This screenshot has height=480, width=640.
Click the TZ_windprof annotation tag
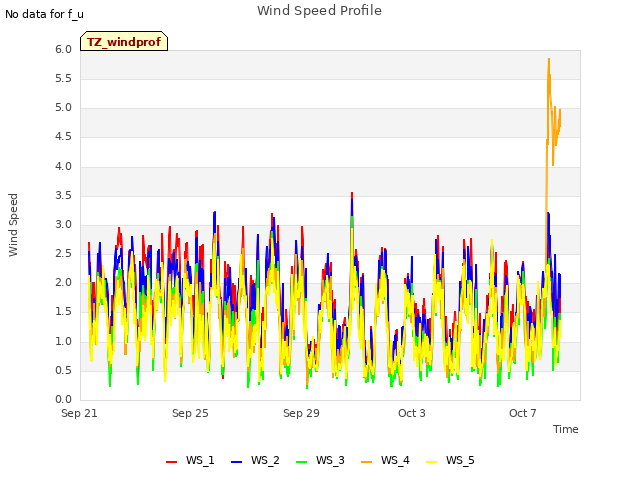pyautogui.click(x=124, y=41)
